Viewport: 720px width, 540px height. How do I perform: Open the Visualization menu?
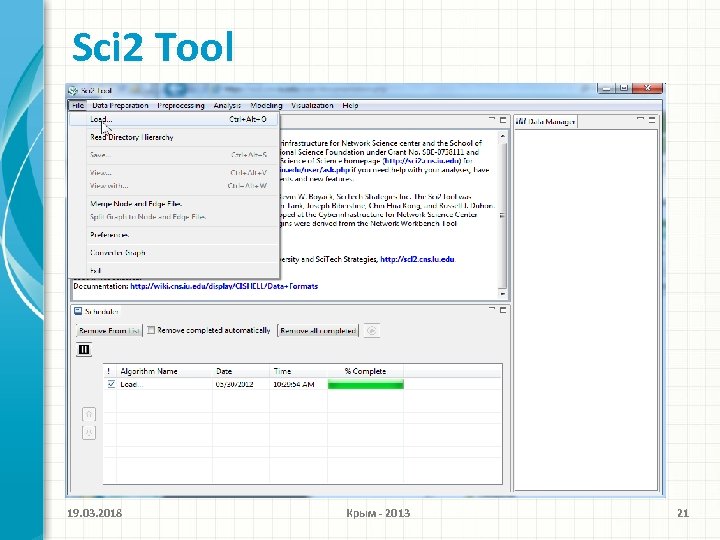point(312,105)
